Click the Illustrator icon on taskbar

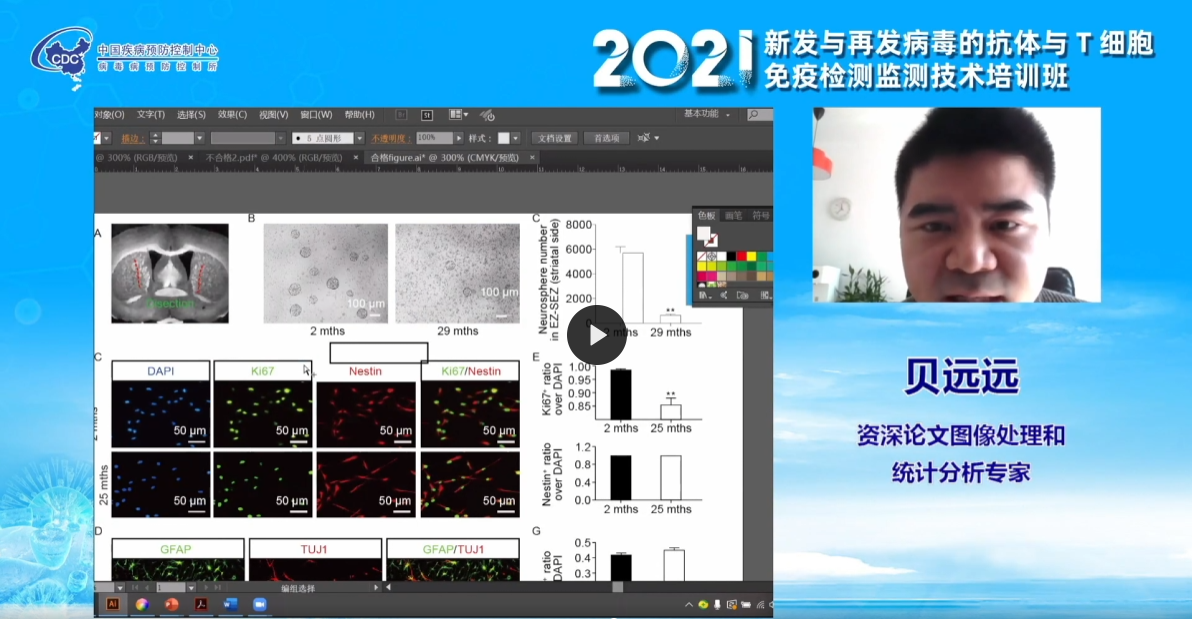113,604
